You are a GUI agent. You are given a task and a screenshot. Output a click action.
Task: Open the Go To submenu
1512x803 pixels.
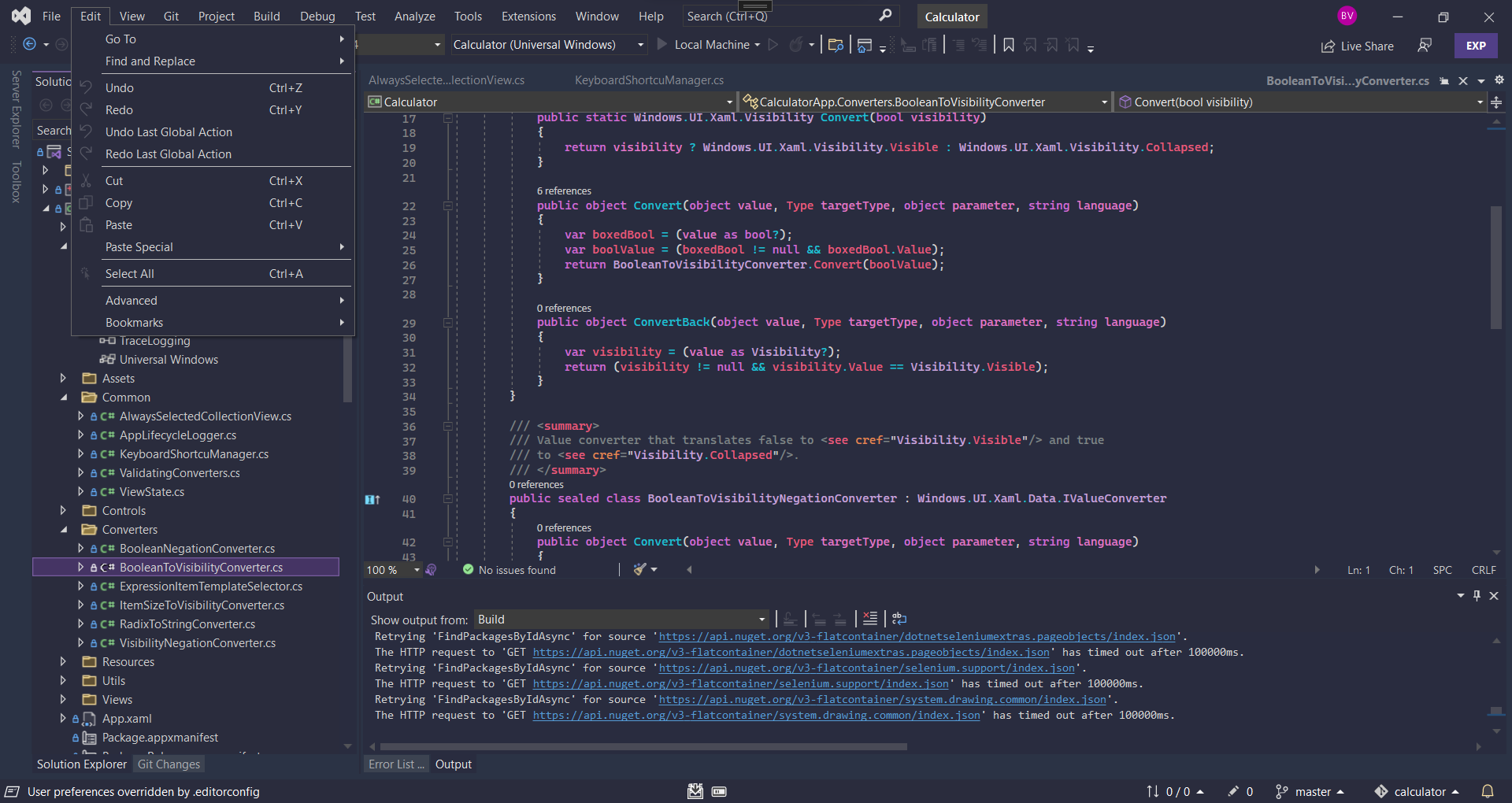(x=211, y=39)
